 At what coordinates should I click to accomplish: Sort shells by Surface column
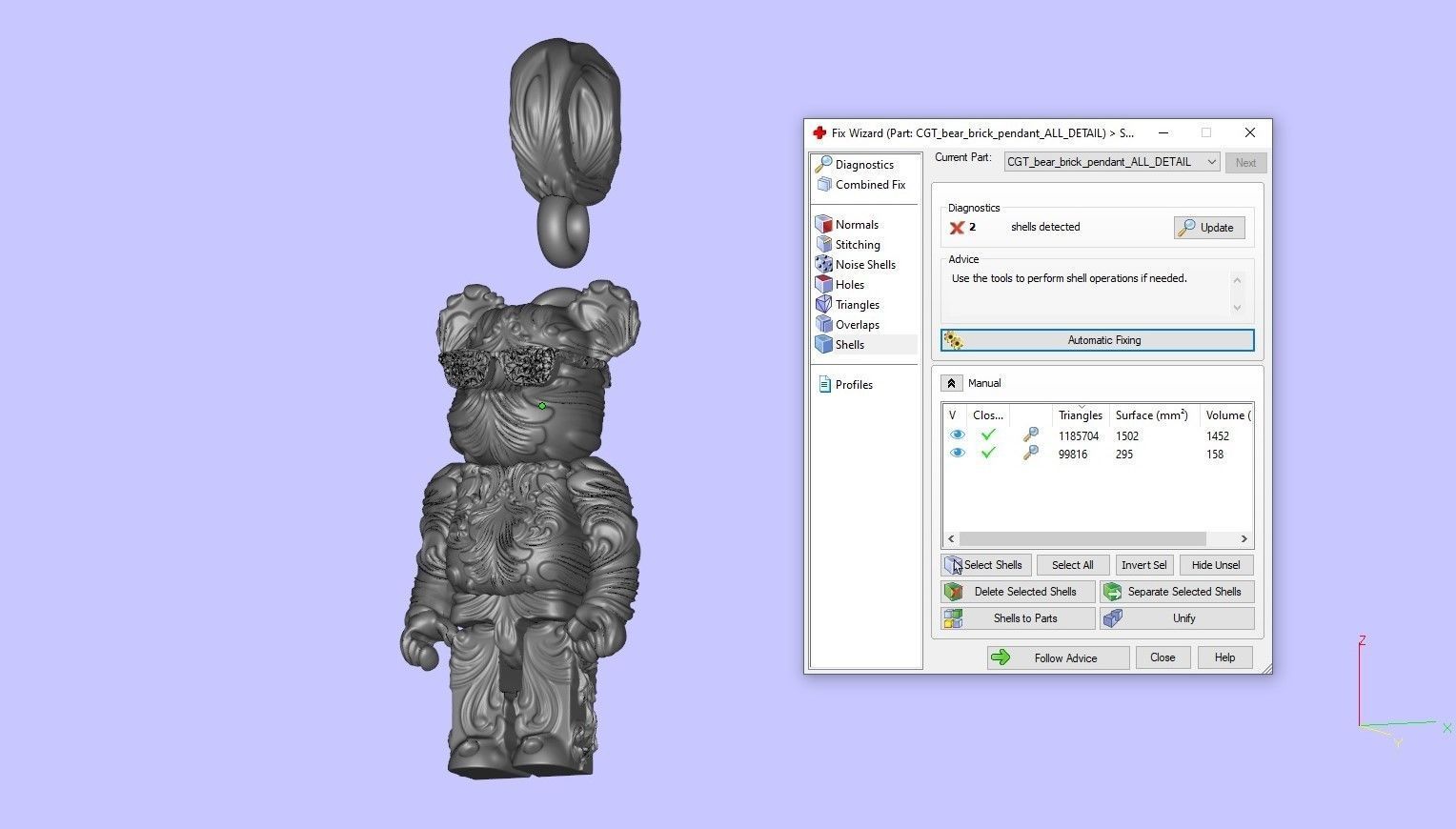pyautogui.click(x=1151, y=415)
